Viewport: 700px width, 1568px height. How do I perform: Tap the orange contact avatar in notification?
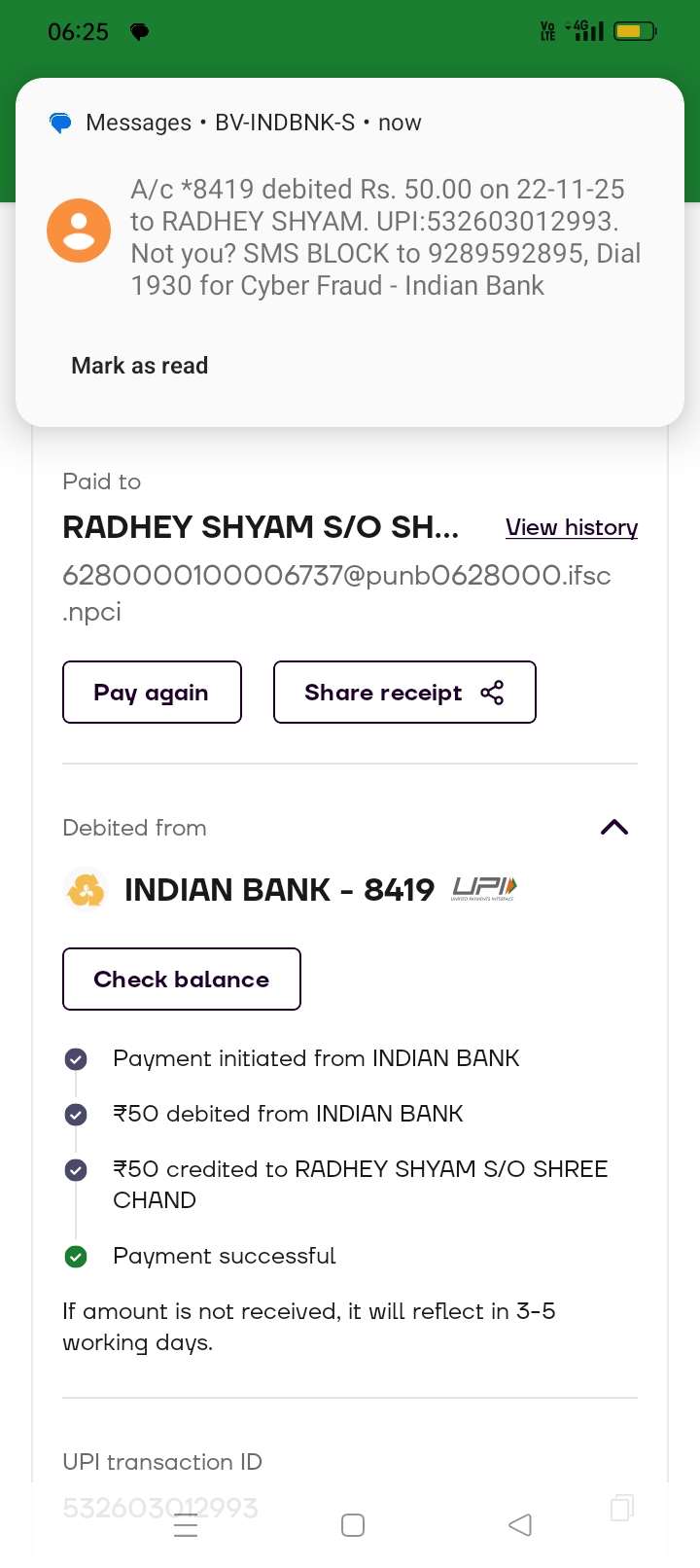click(79, 232)
